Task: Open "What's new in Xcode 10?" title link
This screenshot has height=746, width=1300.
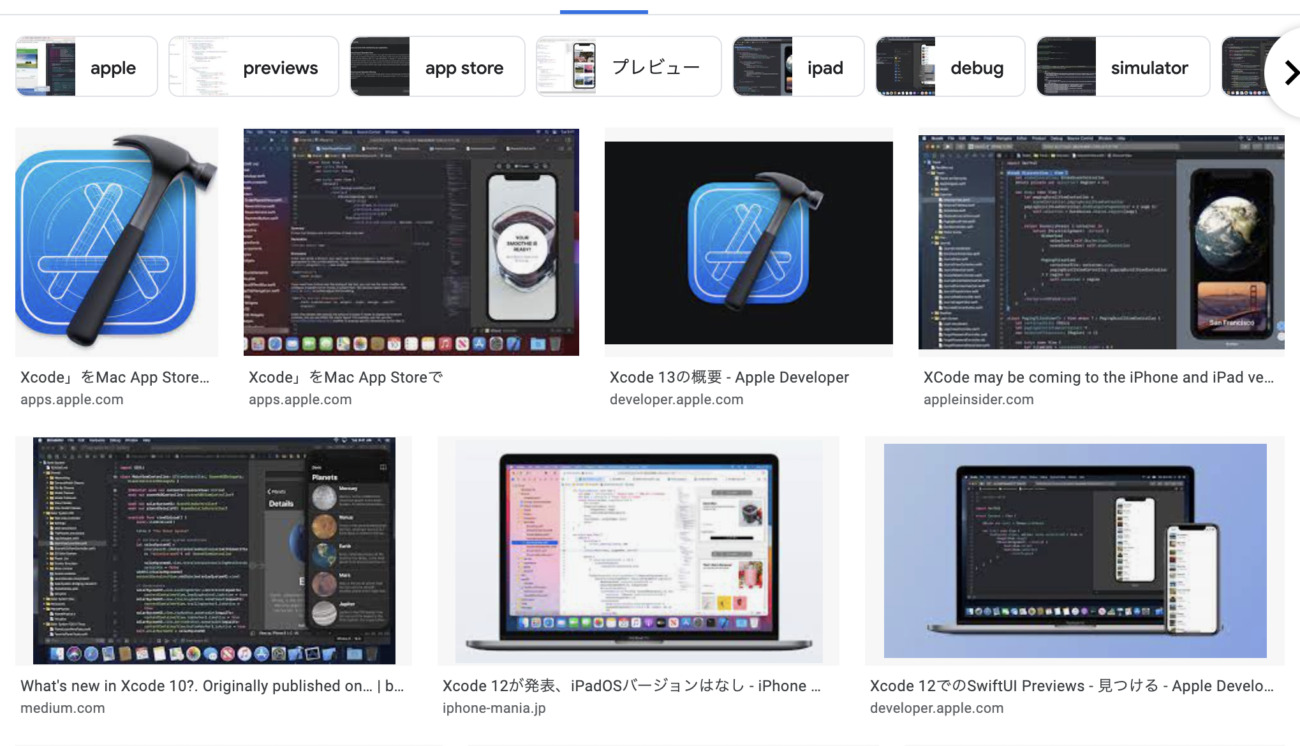Action: 212,686
